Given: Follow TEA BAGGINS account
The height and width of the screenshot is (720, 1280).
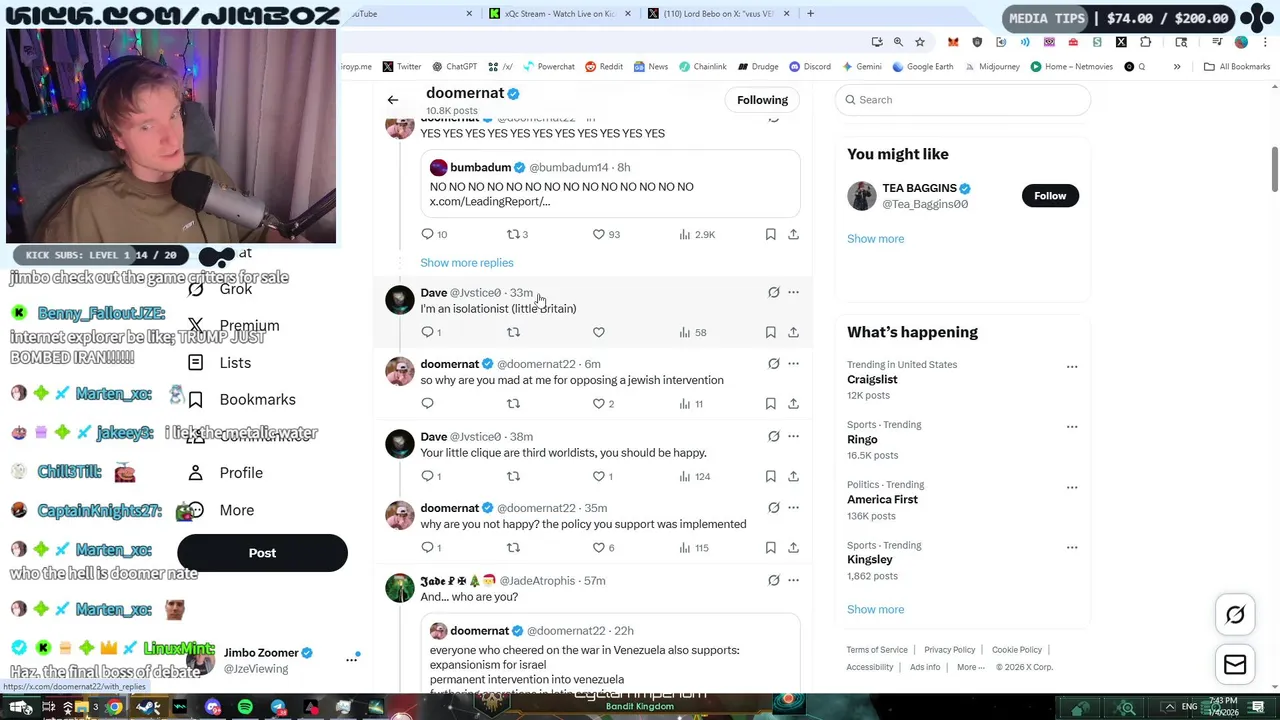Looking at the screenshot, I should pyautogui.click(x=1050, y=196).
